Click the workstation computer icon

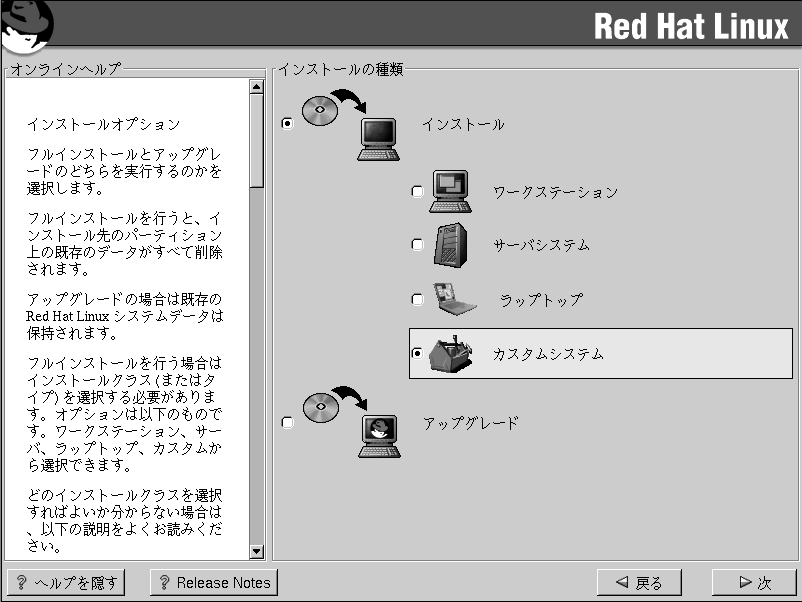tap(450, 192)
